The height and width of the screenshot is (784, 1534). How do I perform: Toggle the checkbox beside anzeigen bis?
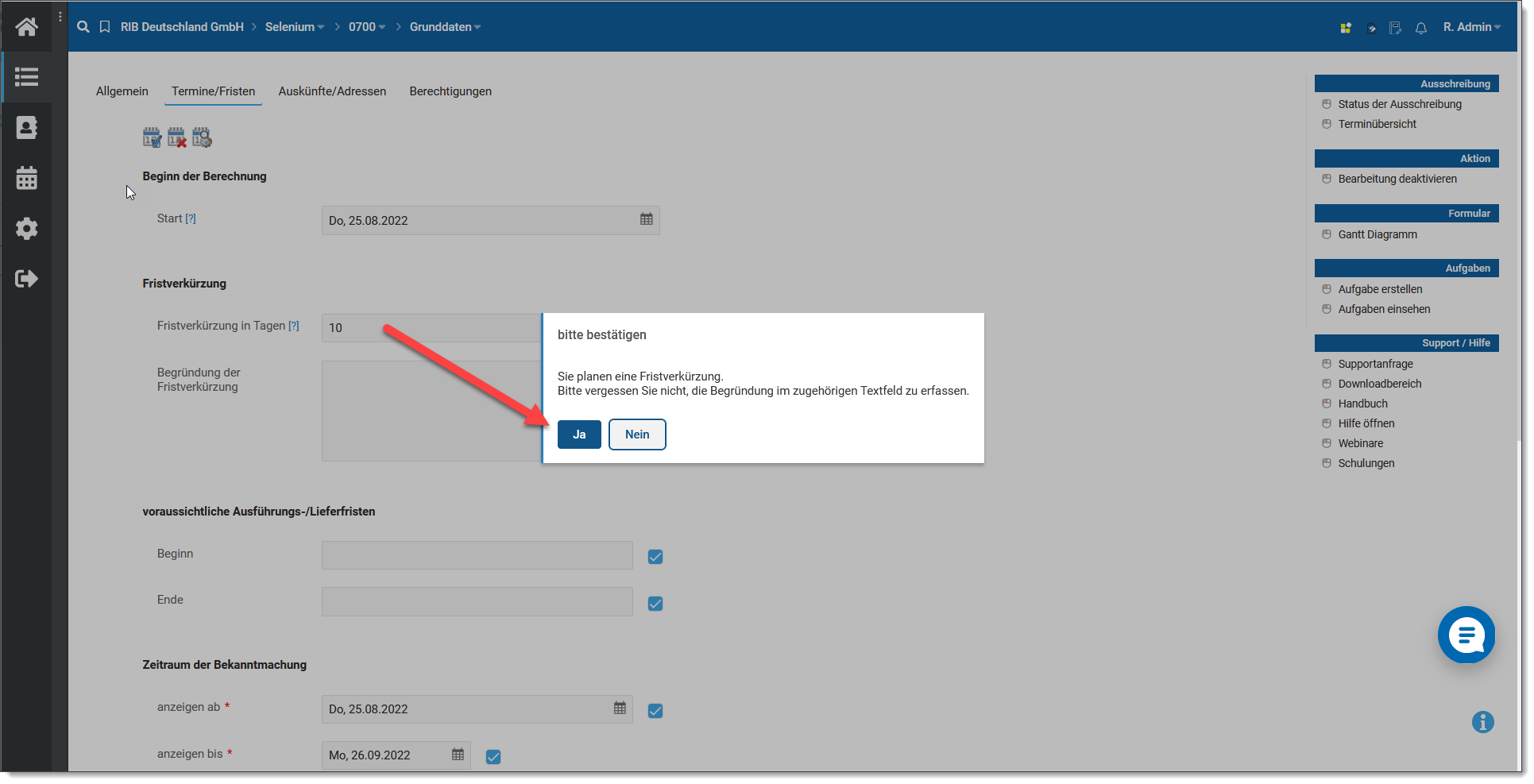point(493,757)
